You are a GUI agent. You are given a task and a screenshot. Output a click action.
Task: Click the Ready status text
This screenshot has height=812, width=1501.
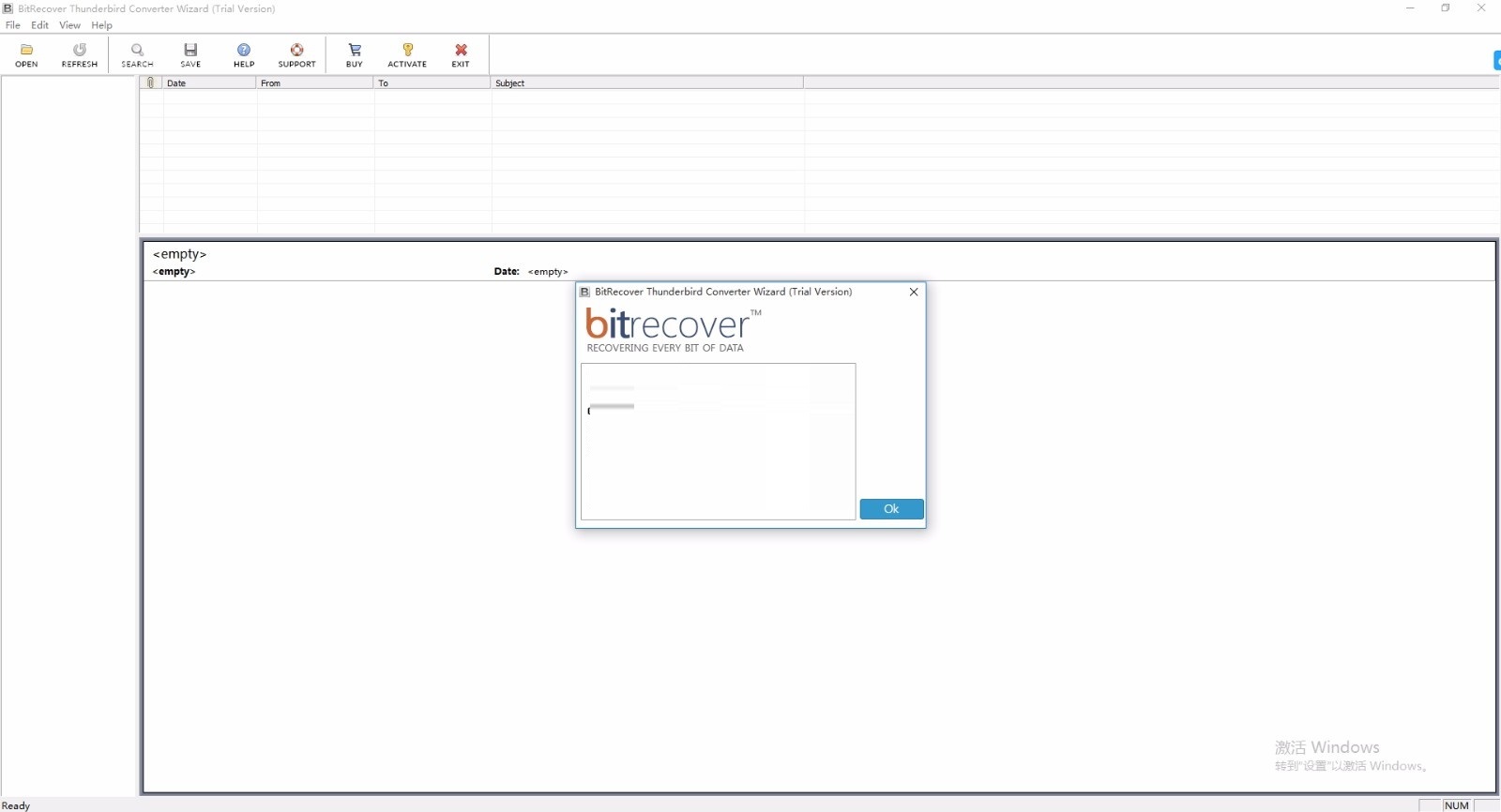pyautogui.click(x=16, y=805)
